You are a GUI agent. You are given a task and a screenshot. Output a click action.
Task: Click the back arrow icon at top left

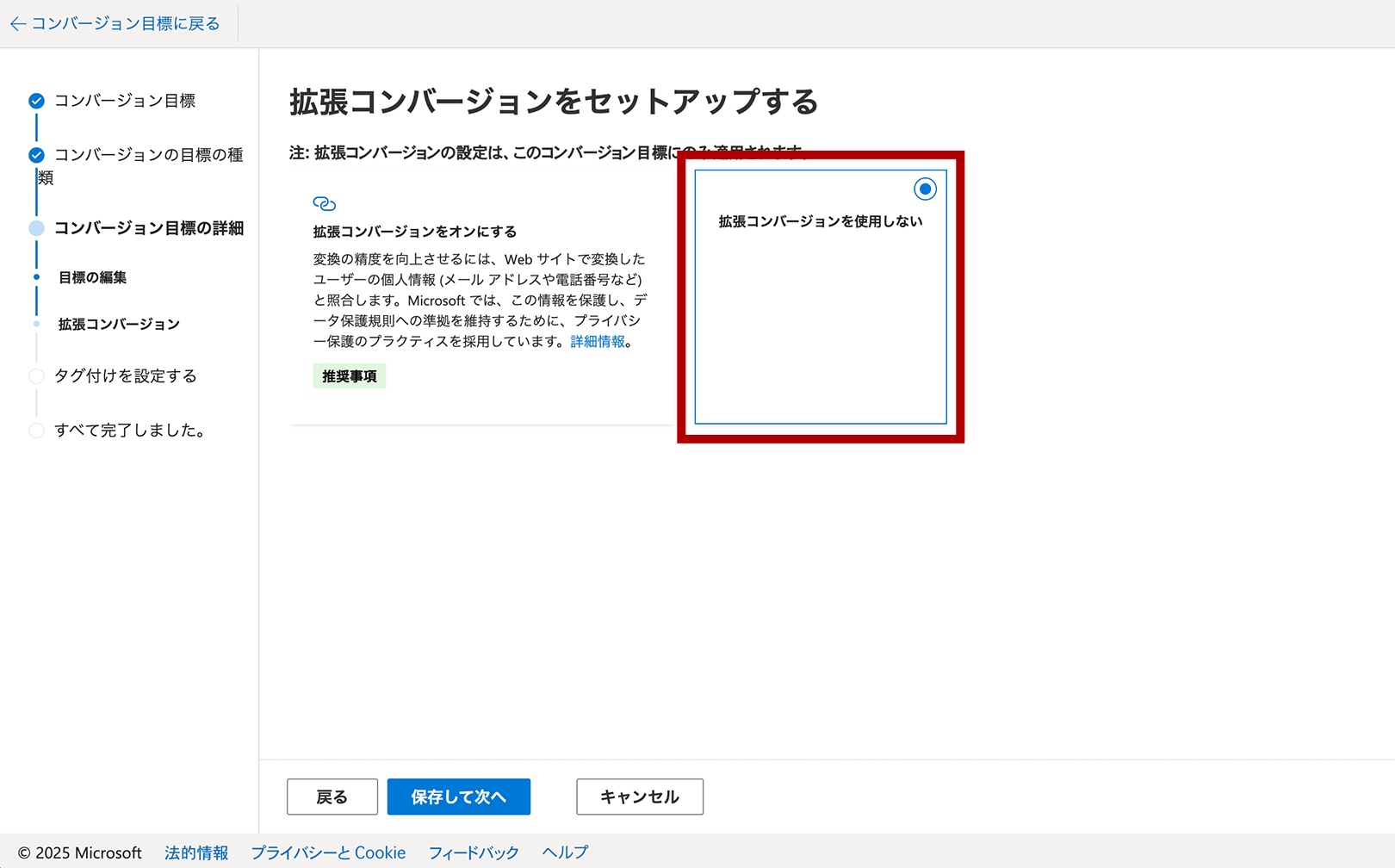(x=17, y=23)
